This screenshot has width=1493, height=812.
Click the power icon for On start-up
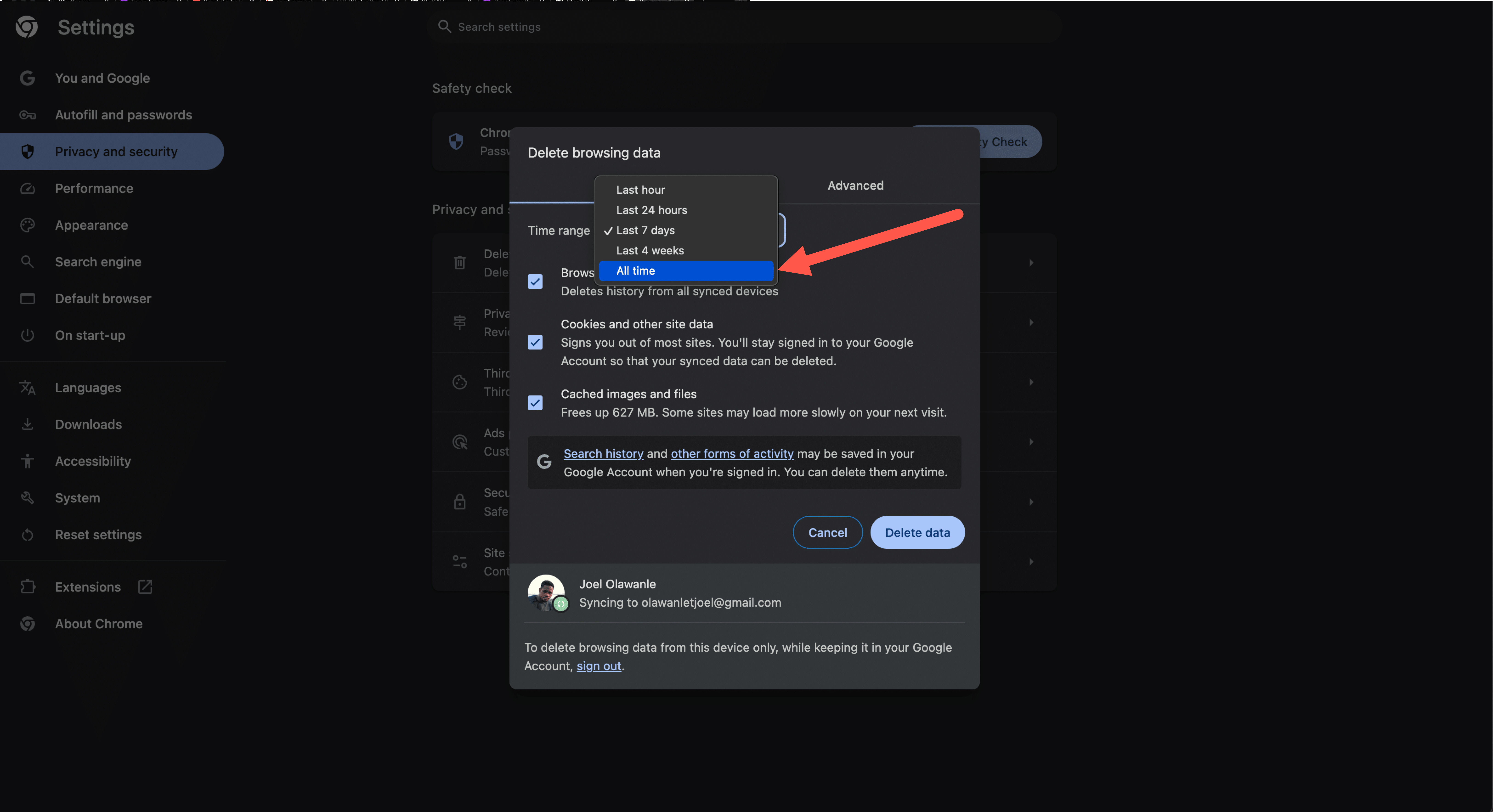click(x=27, y=335)
